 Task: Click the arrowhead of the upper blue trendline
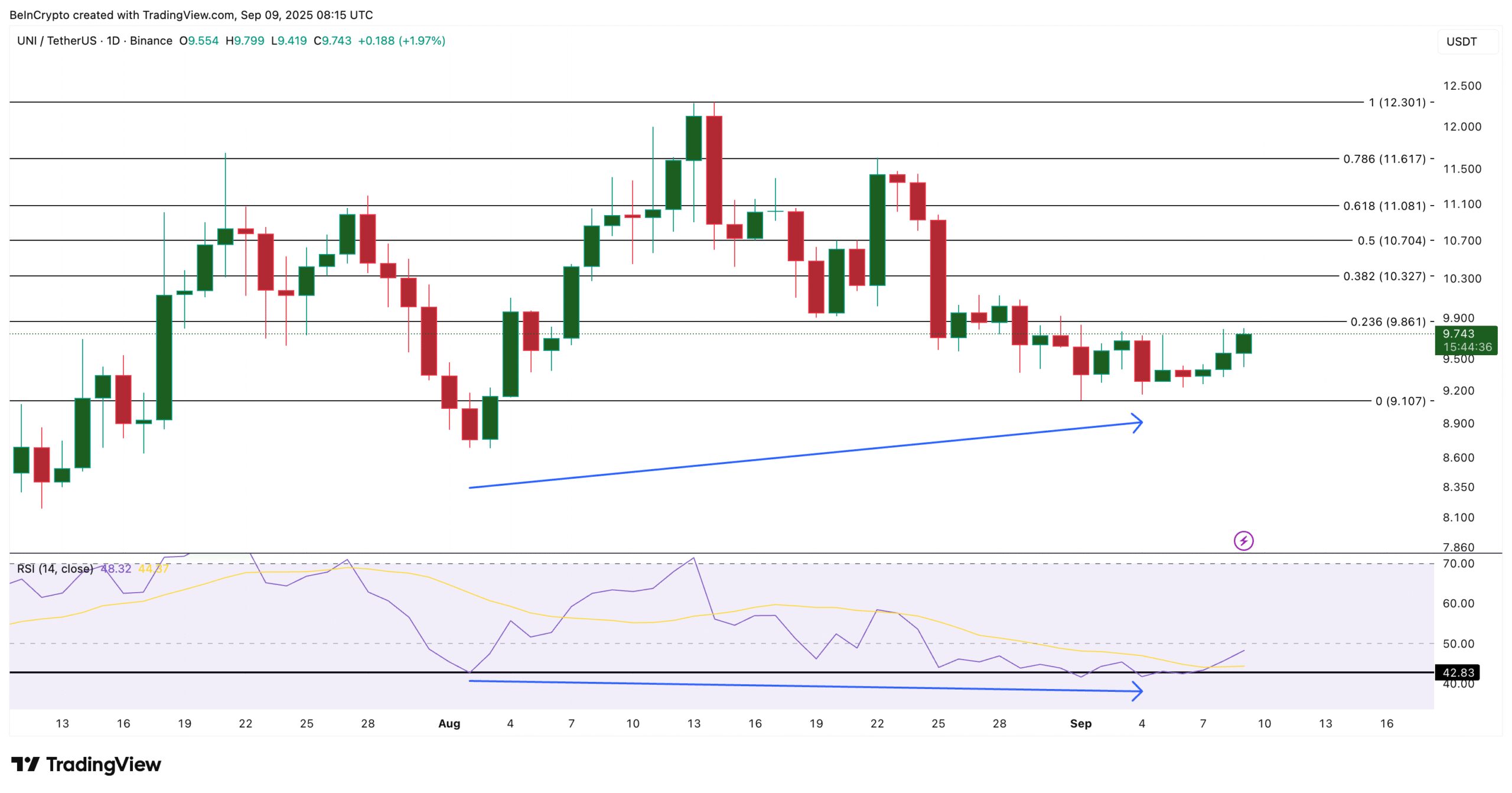(1138, 422)
